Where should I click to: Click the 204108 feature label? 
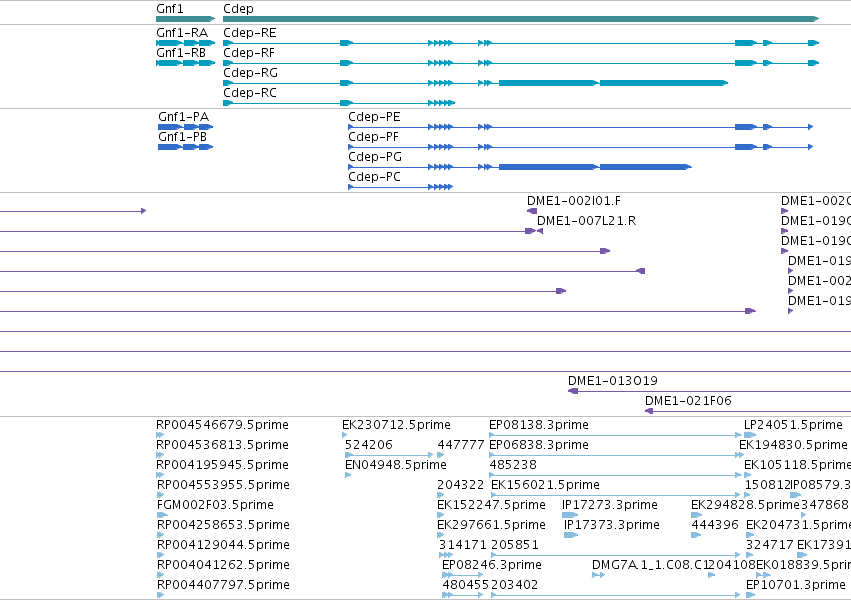coord(732,565)
